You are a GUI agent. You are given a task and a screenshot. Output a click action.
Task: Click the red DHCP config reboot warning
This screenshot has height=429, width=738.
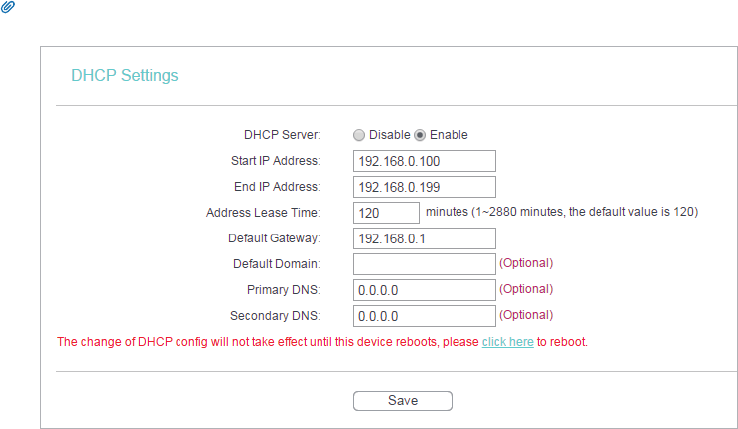[x=322, y=342]
